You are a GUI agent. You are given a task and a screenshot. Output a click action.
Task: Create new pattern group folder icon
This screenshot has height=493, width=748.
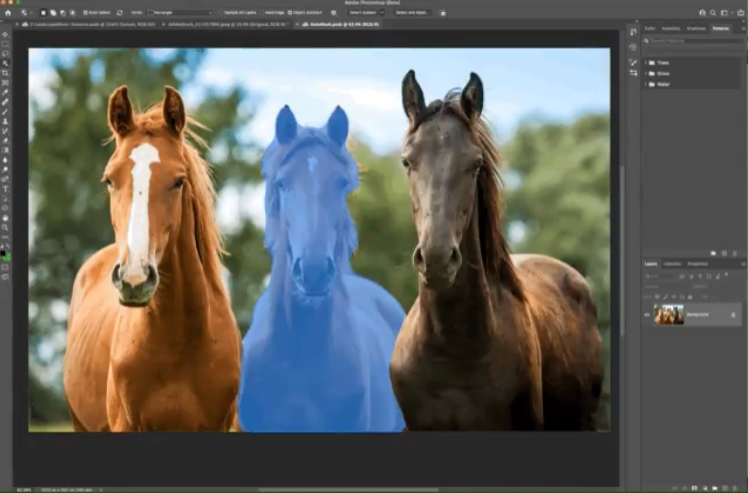[713, 253]
